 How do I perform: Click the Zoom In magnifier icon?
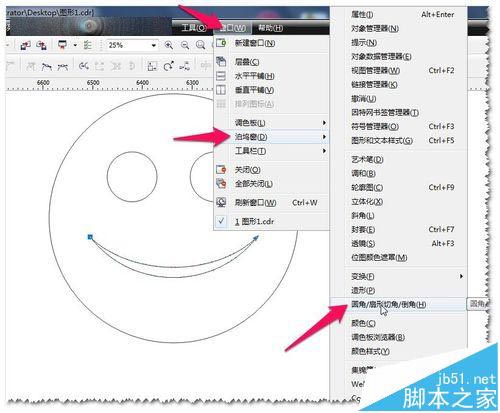169,45
